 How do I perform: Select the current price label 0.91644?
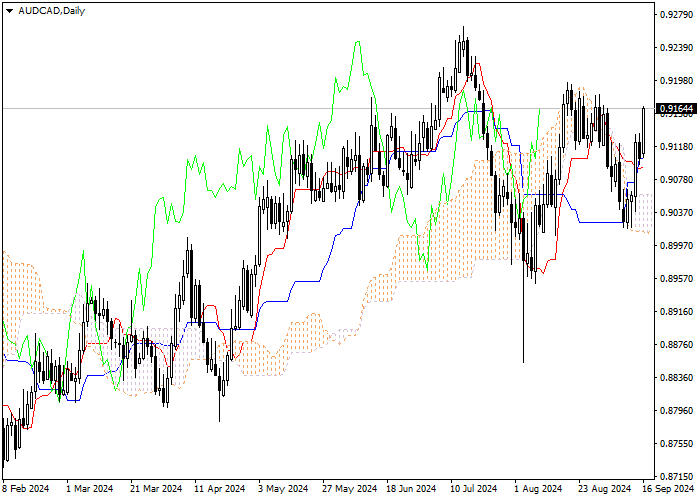(x=676, y=108)
